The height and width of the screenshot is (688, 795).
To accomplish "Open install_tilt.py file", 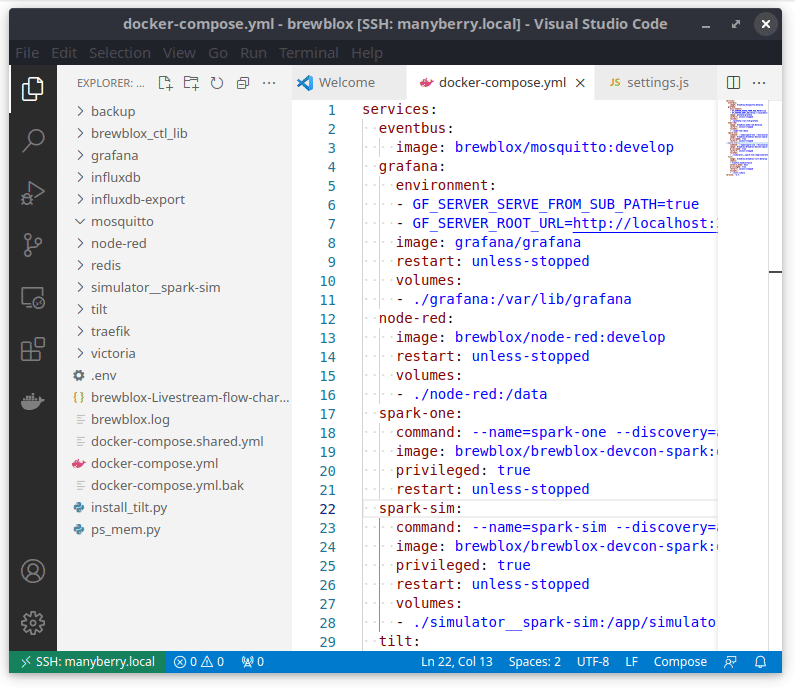I will tap(174, 508).
